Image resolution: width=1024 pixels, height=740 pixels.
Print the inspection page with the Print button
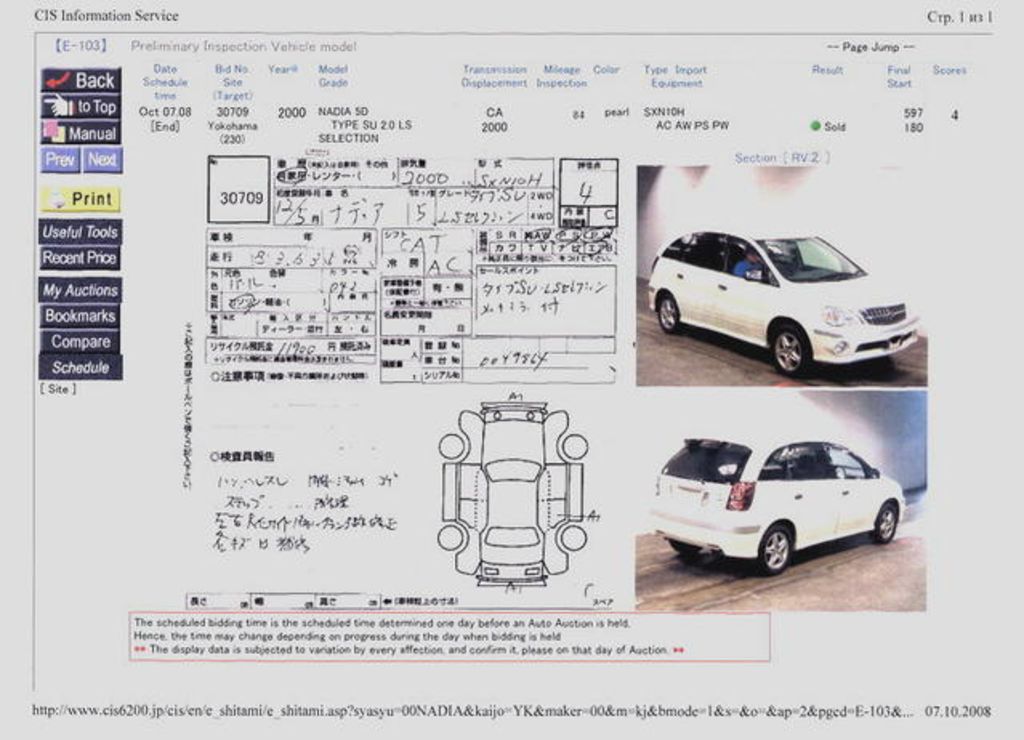(81, 199)
